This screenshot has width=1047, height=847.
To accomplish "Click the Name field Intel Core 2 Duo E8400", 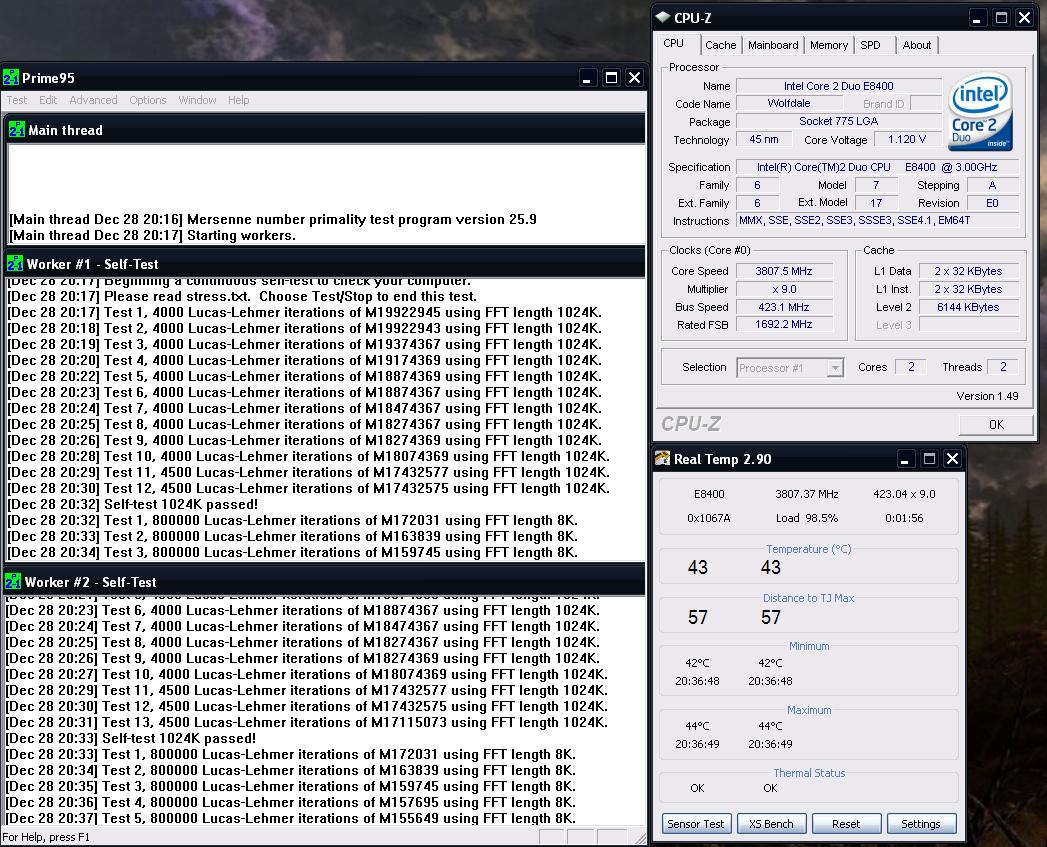I will pyautogui.click(x=839, y=86).
